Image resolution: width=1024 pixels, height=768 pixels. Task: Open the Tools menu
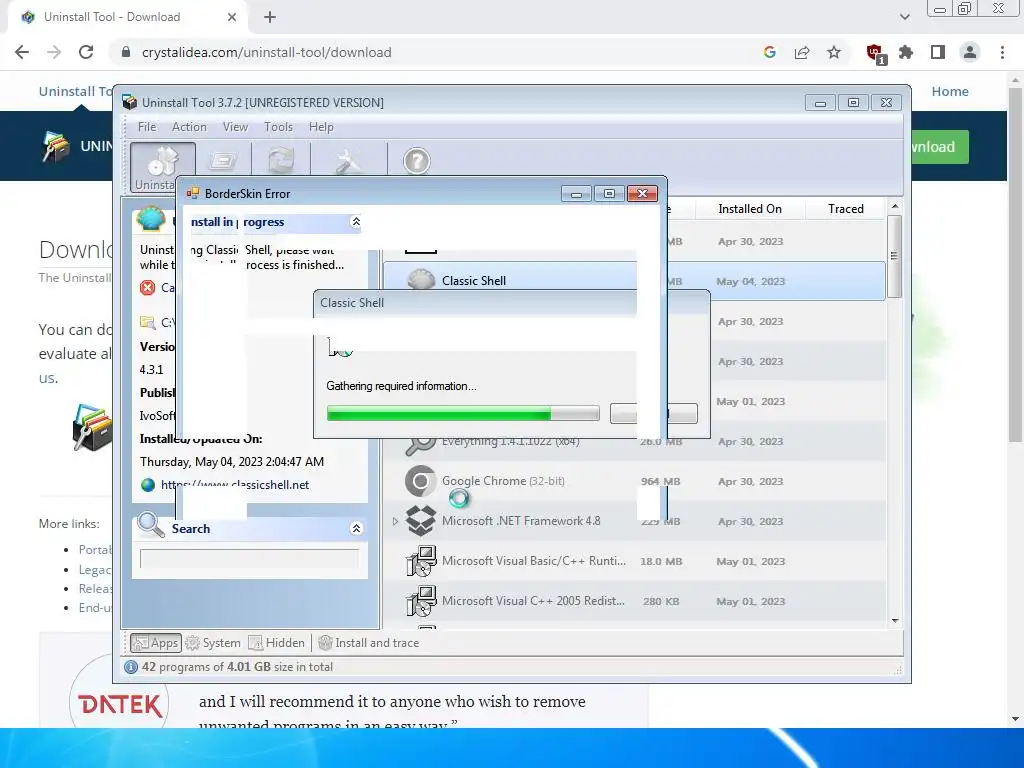pyautogui.click(x=278, y=127)
